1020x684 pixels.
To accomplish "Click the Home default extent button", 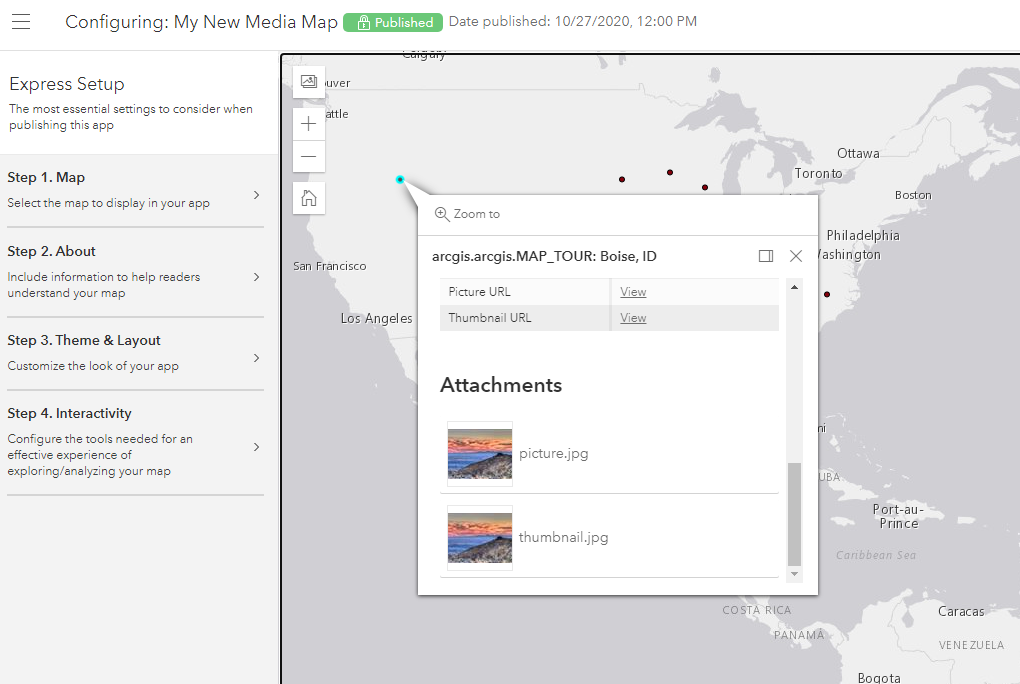I will 309,198.
